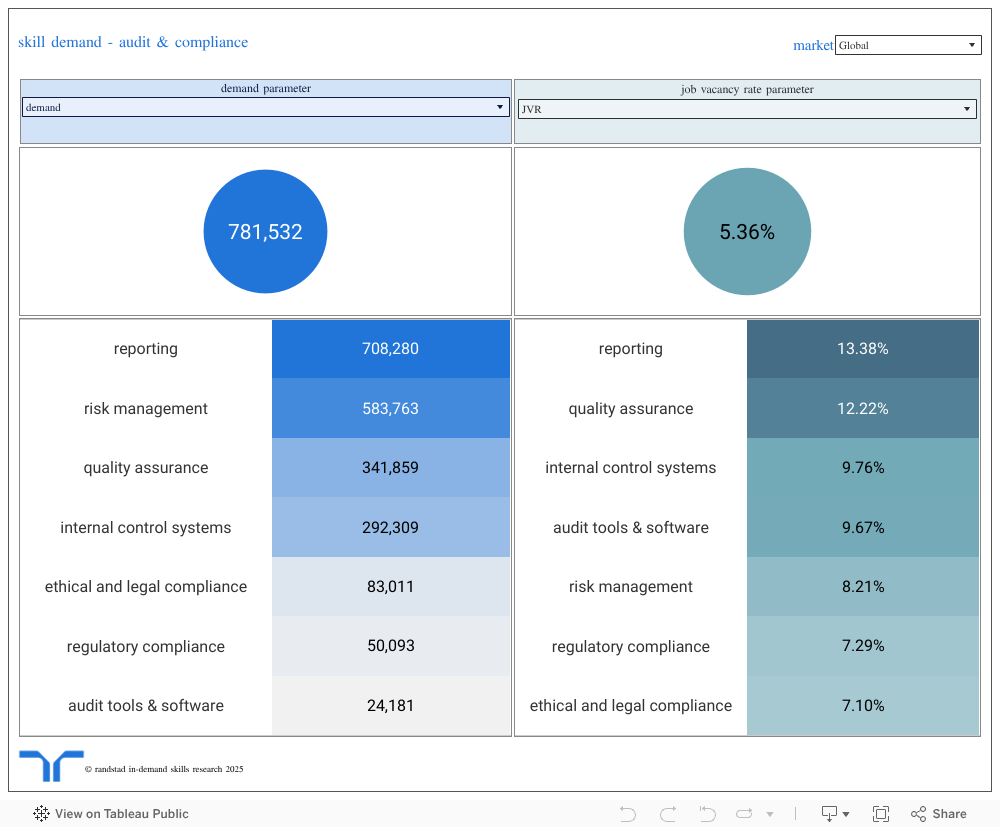Click the risk management 583,763 cell
This screenshot has height=827, width=1000.
390,408
